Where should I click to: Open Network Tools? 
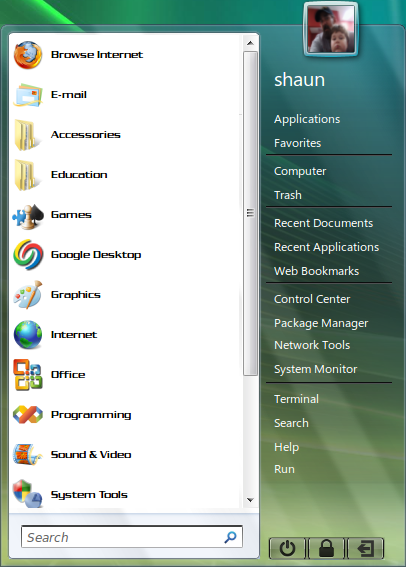tap(312, 345)
